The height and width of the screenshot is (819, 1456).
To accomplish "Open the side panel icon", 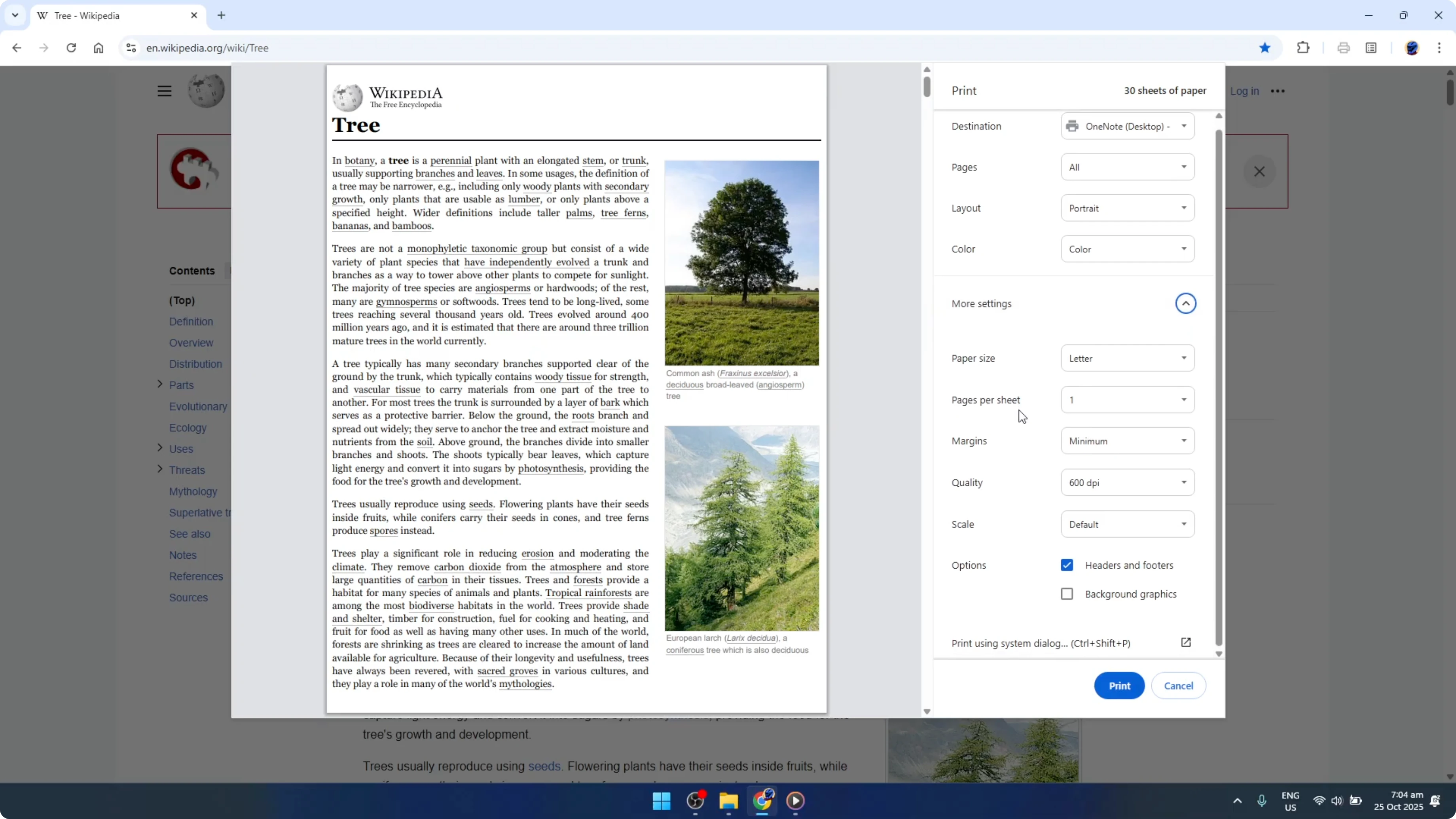I will pos(1371,48).
